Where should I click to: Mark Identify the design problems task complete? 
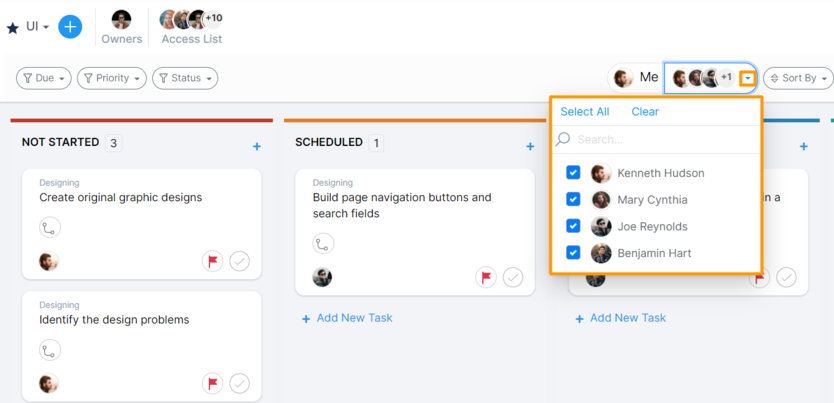[x=239, y=383]
